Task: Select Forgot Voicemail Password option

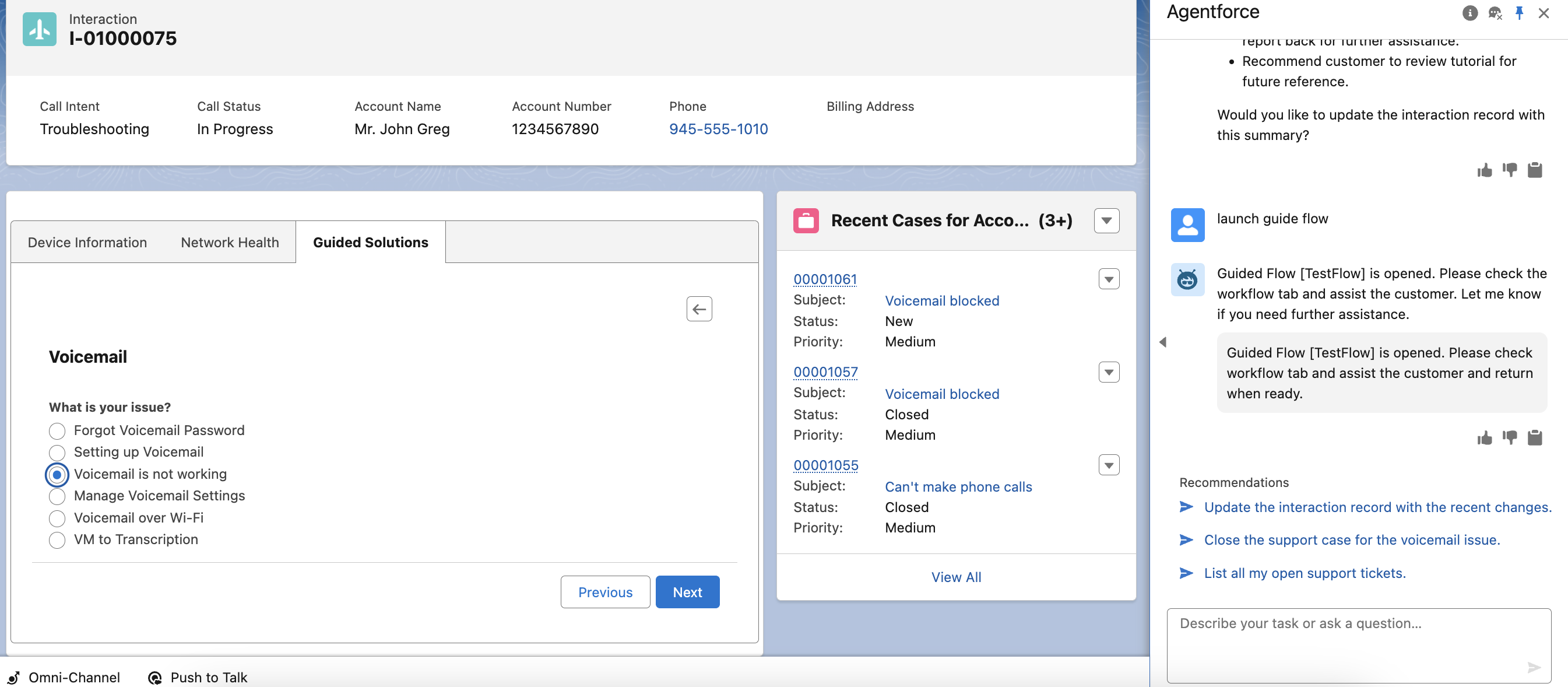Action: [x=57, y=431]
